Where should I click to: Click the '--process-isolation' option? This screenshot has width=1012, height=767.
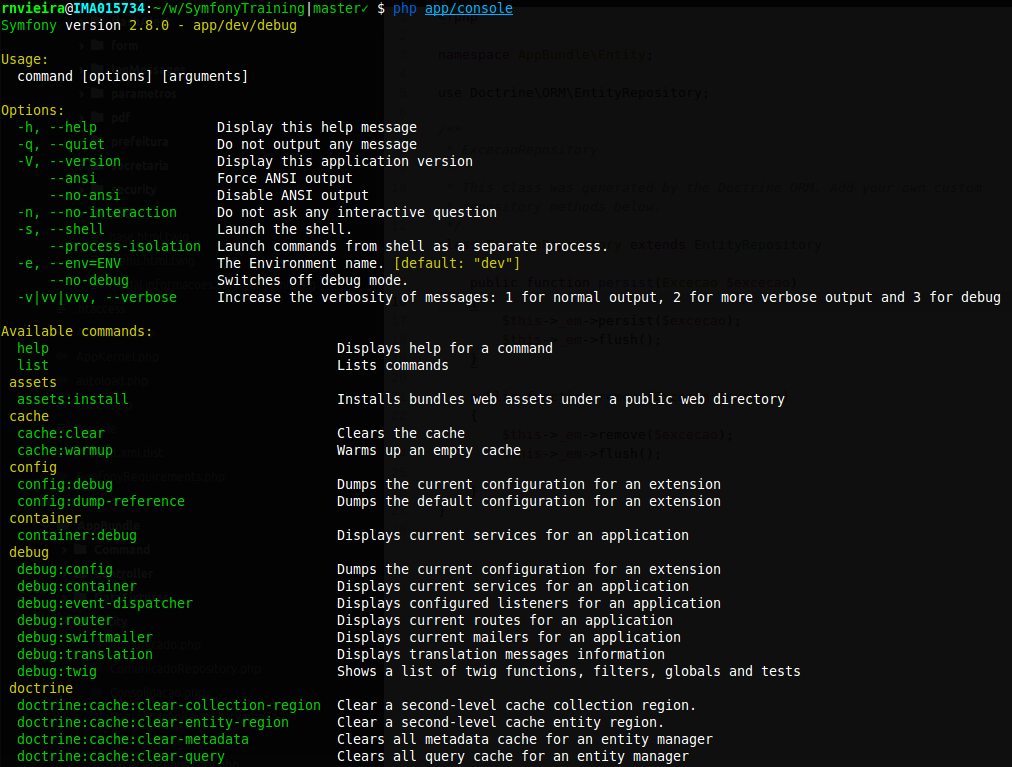click(x=125, y=246)
